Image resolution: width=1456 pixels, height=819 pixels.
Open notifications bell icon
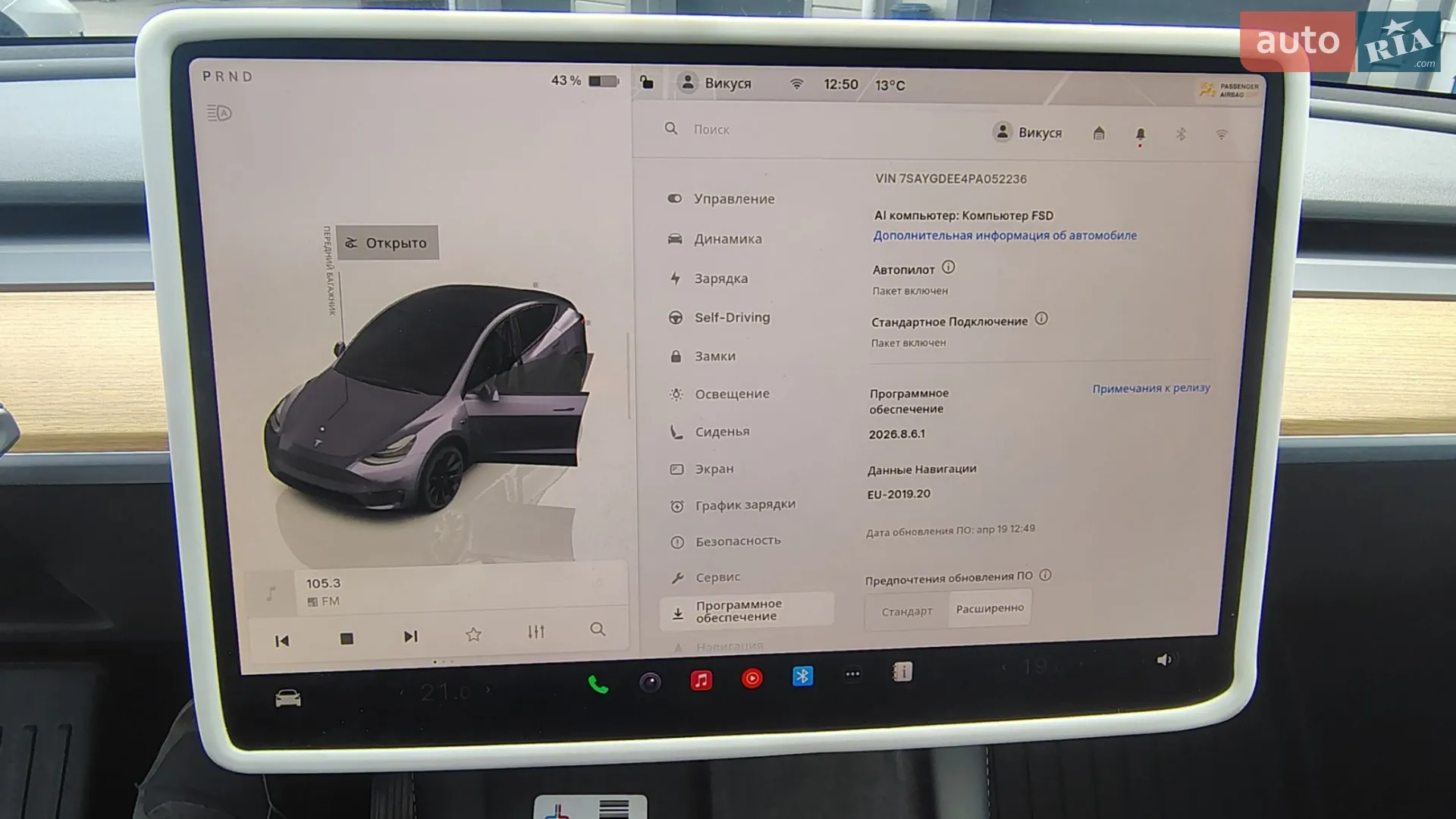tap(1140, 135)
